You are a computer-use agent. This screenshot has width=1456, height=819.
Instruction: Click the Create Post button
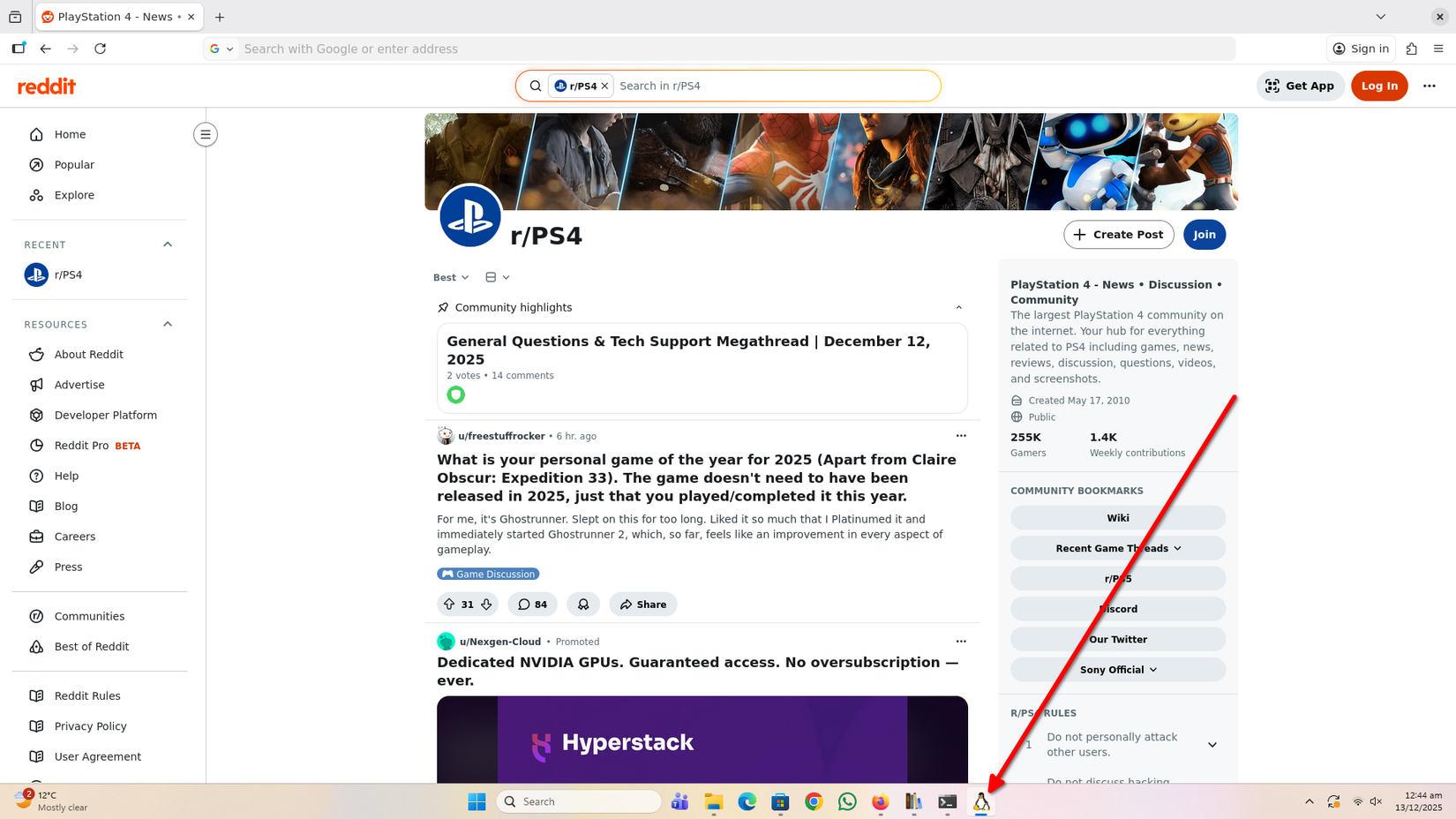pyautogui.click(x=1118, y=234)
